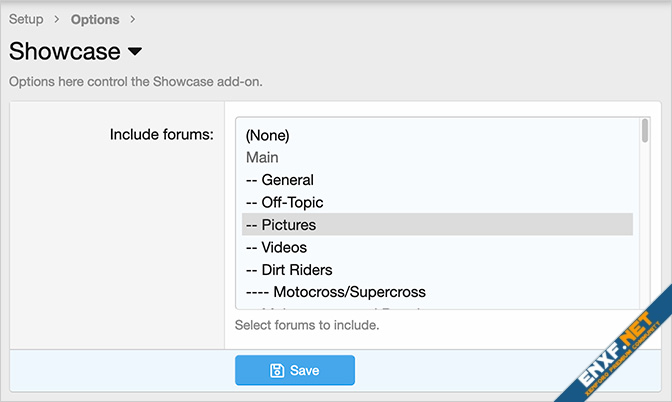Choose the Off-Topic forum entry
Screen dimensions: 672x402
[x=284, y=202]
